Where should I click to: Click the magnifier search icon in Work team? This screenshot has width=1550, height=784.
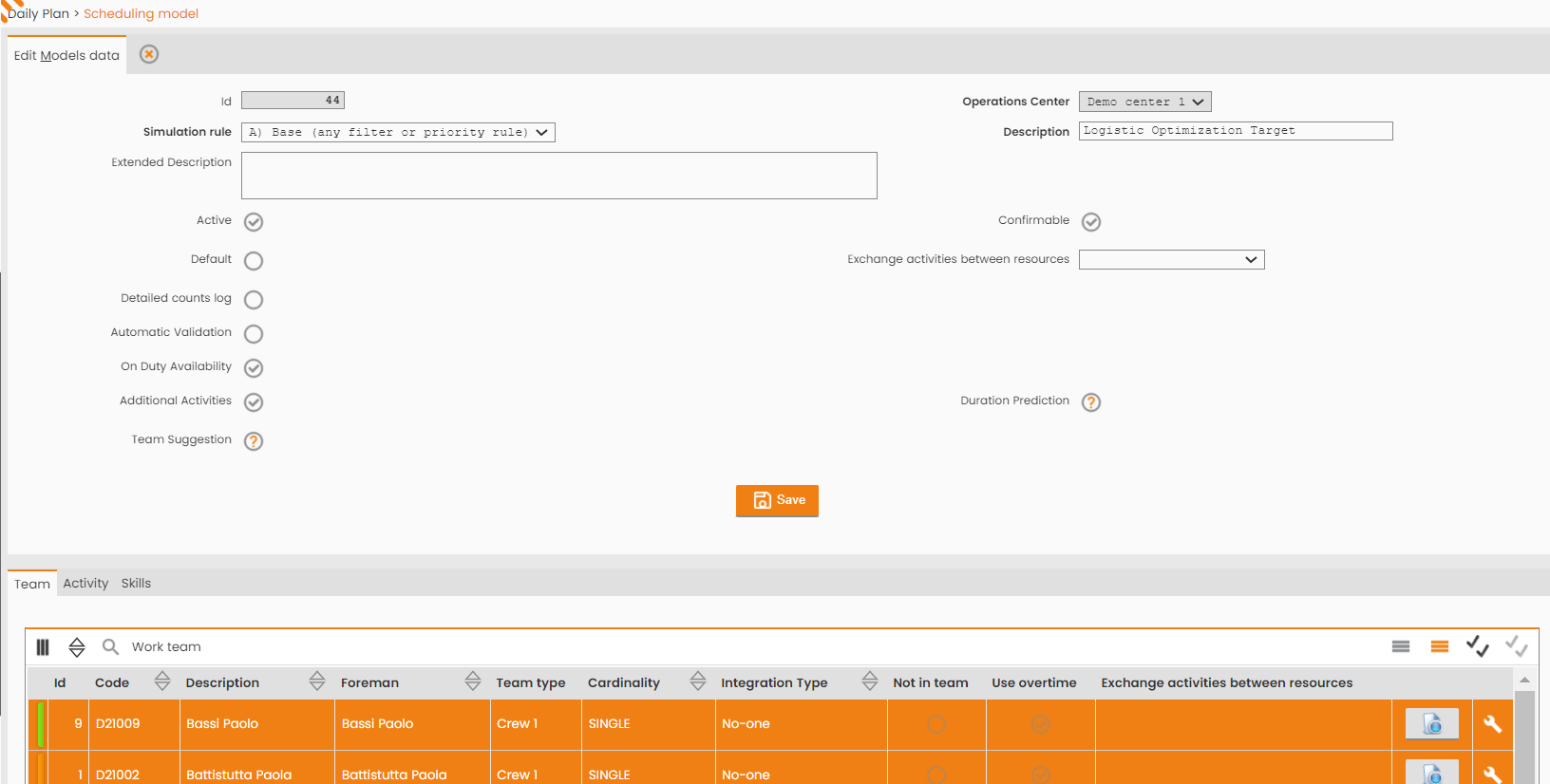tap(110, 646)
